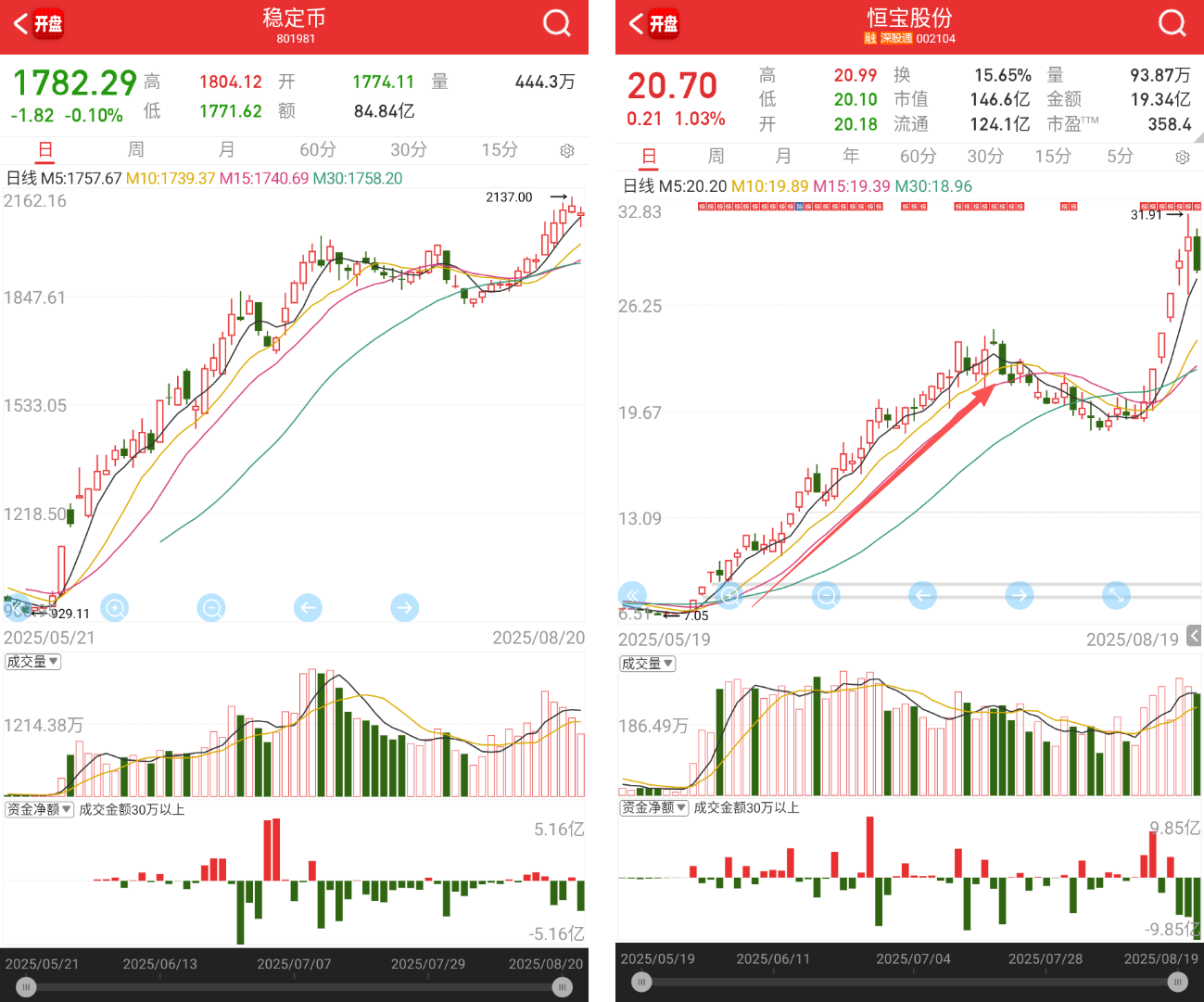Zoom in on the 稳定币 candlestick chart
The image size is (1204, 1002).
pyautogui.click(x=115, y=608)
